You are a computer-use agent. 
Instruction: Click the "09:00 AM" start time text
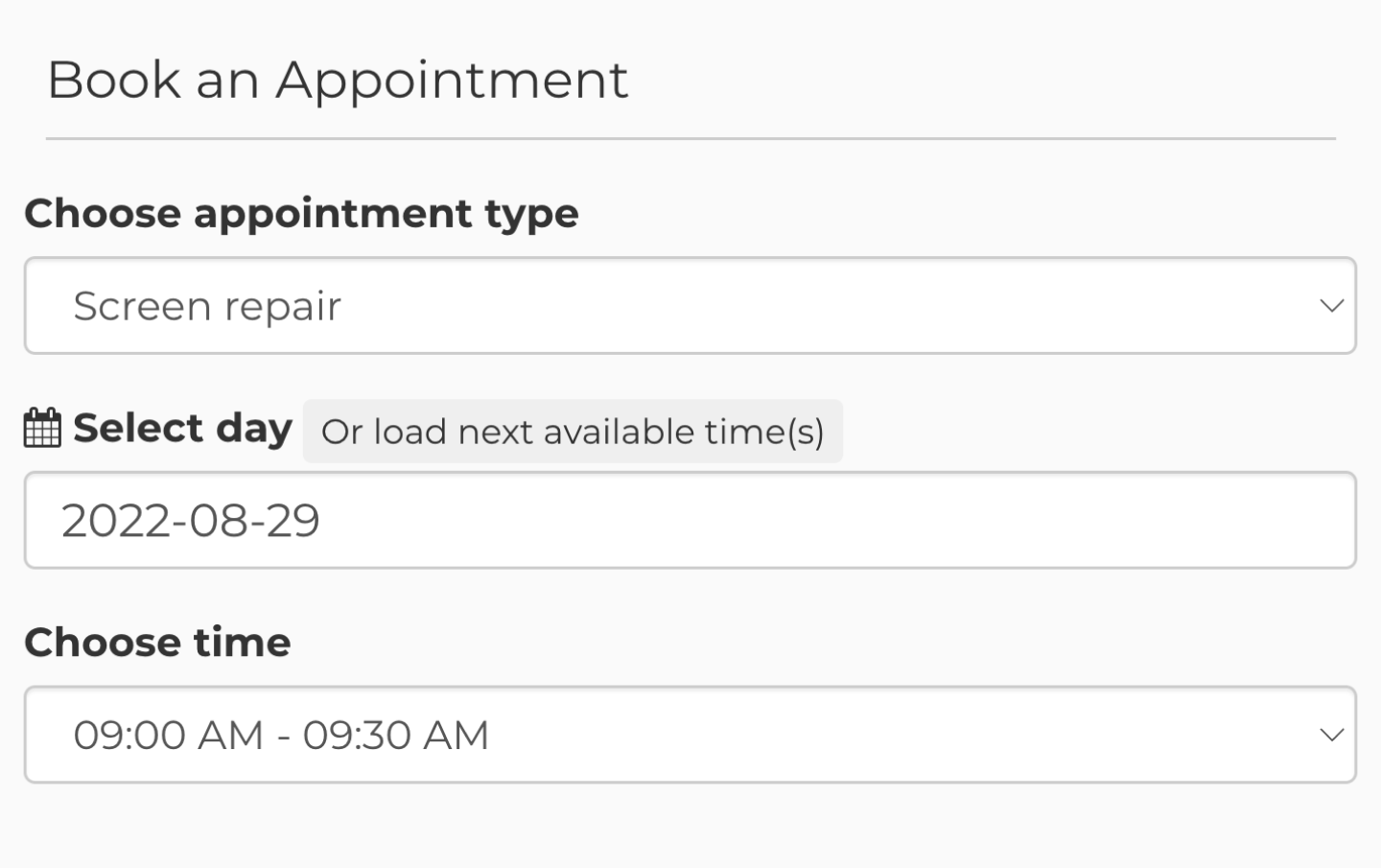[x=168, y=736]
